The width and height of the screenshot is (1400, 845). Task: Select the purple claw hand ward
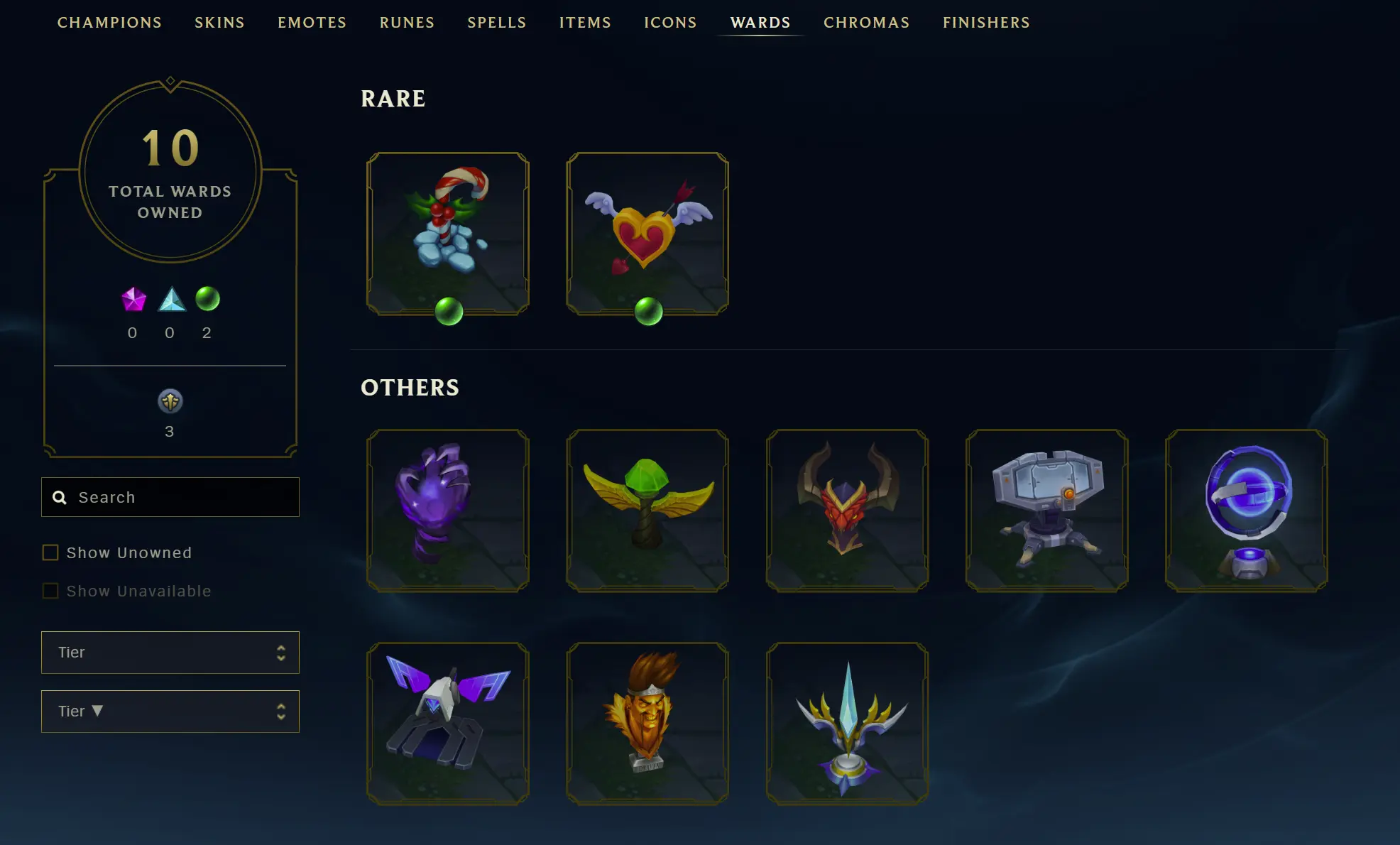[448, 511]
